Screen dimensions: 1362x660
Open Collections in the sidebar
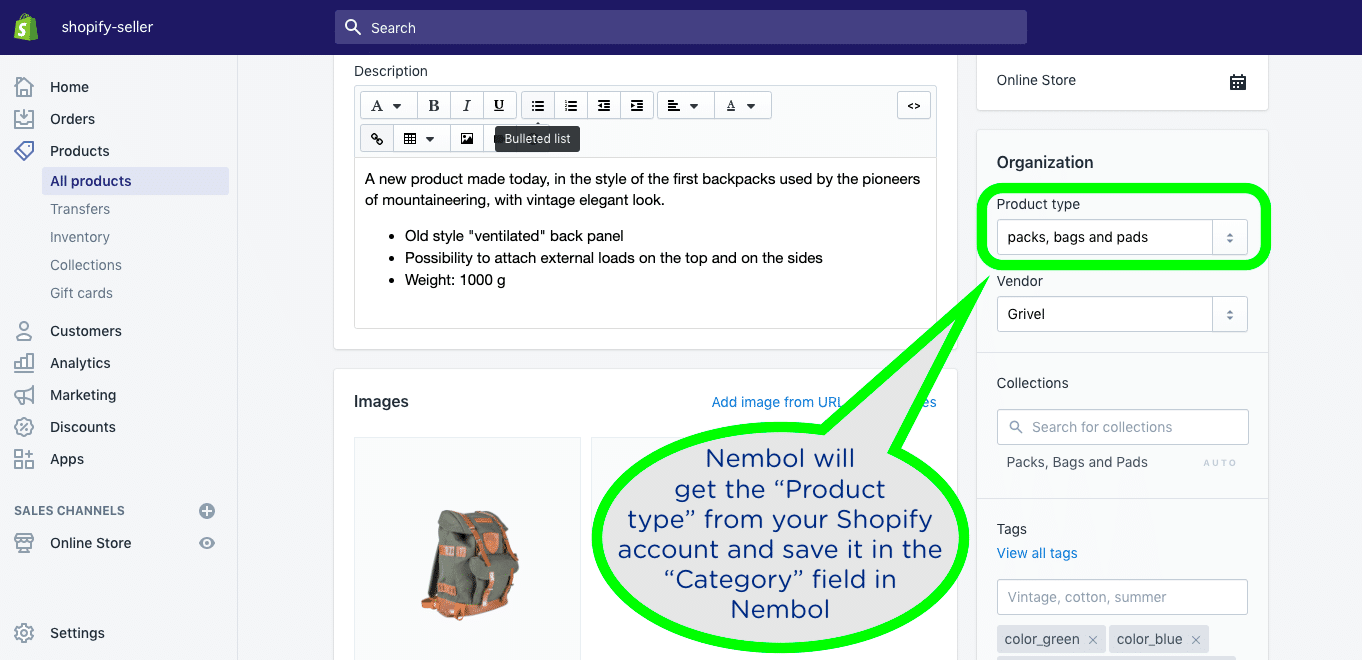(86, 265)
